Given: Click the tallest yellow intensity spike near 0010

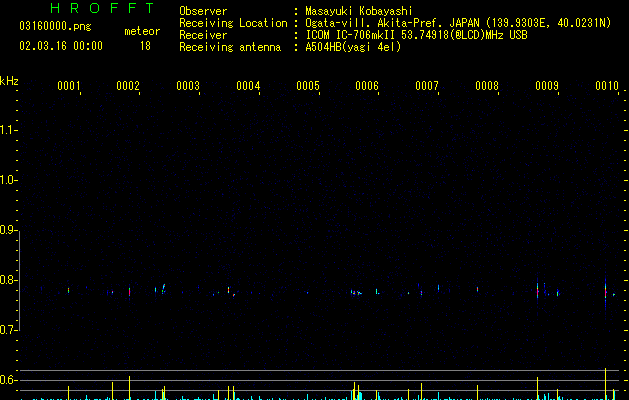Looking at the screenshot, I should [x=605, y=384].
